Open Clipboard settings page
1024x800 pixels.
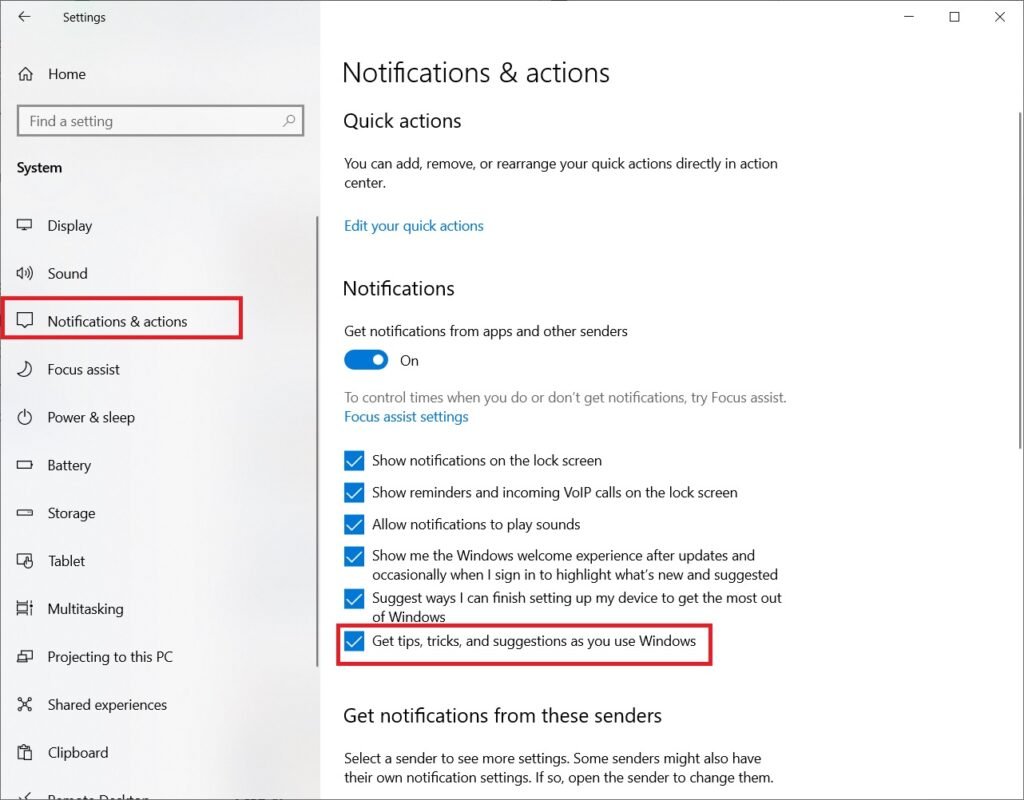click(x=78, y=752)
